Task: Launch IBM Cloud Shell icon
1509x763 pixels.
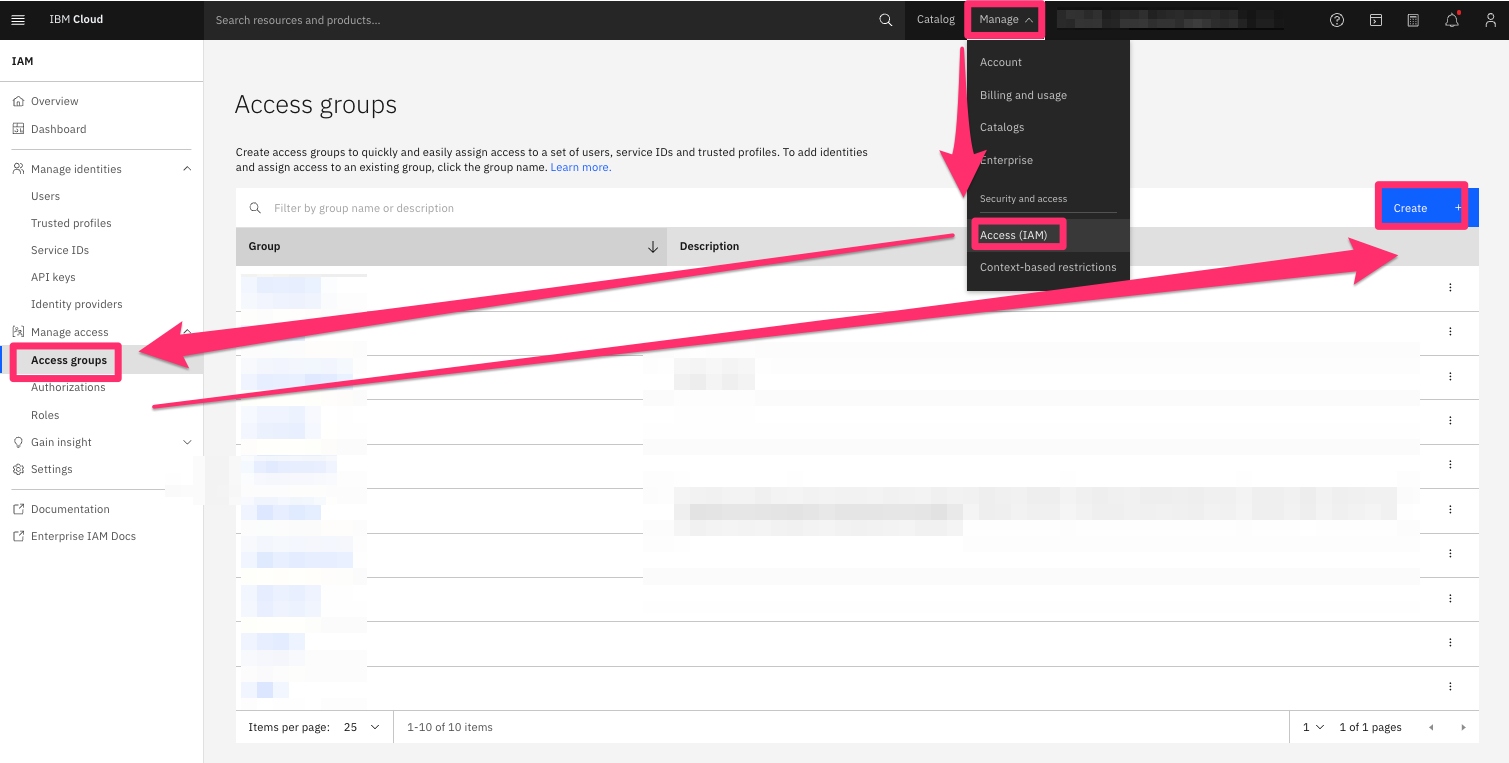Action: click(x=1376, y=20)
